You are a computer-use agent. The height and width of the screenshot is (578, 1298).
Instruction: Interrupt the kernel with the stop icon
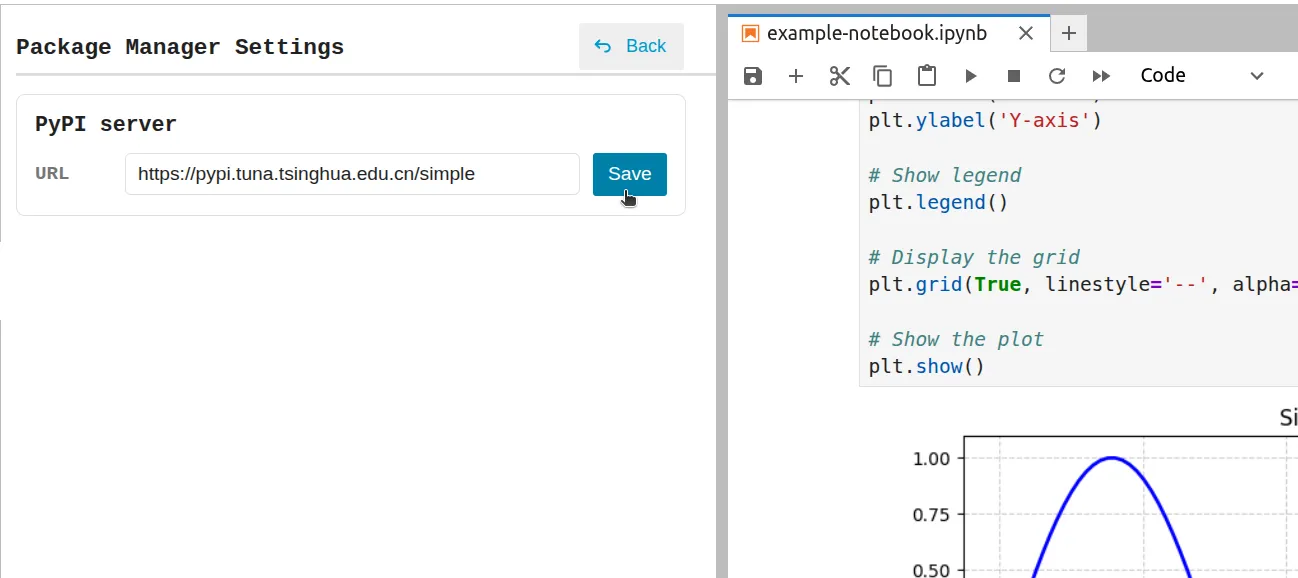(1013, 75)
